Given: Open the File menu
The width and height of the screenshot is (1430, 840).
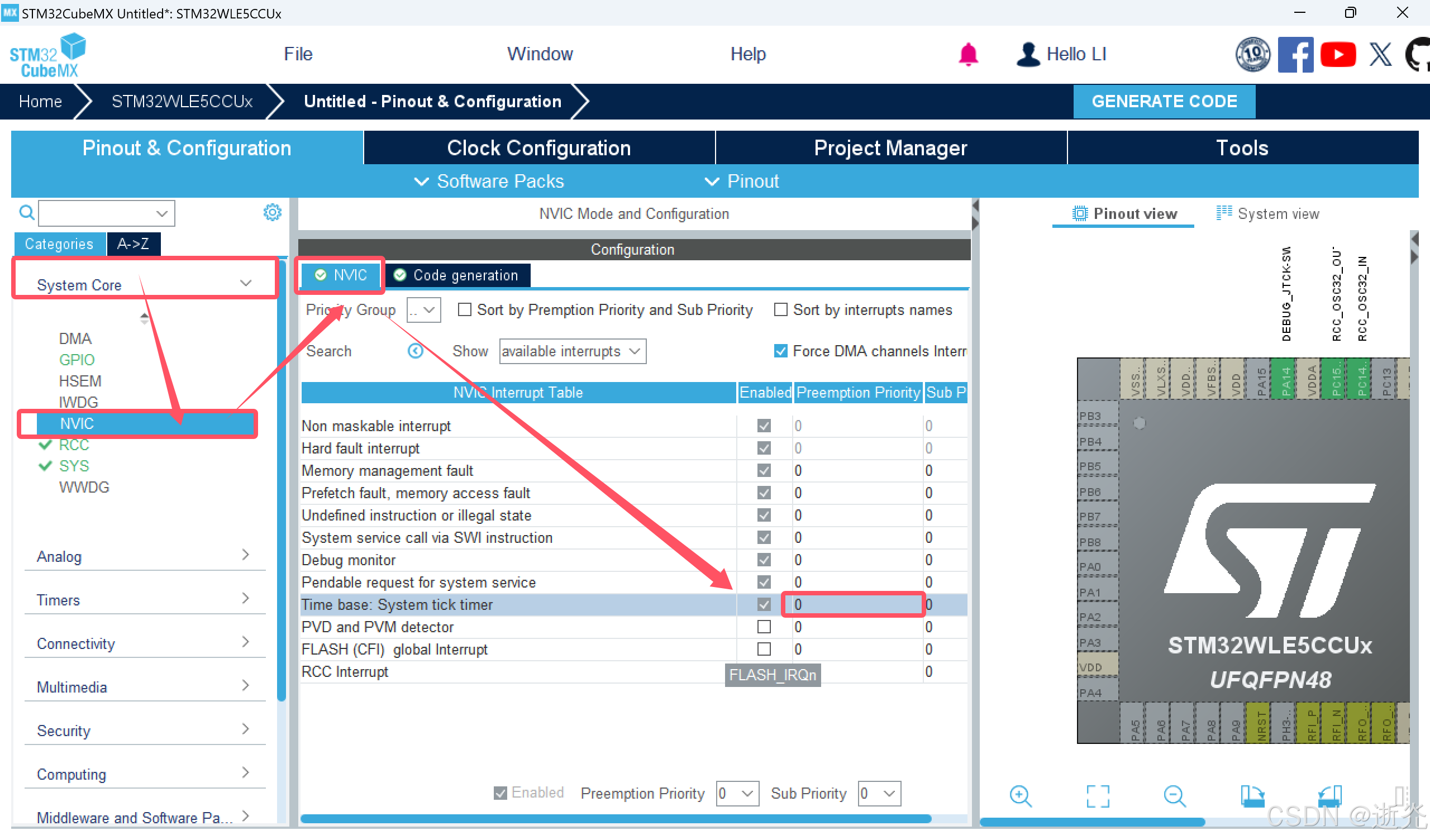Looking at the screenshot, I should pos(298,54).
